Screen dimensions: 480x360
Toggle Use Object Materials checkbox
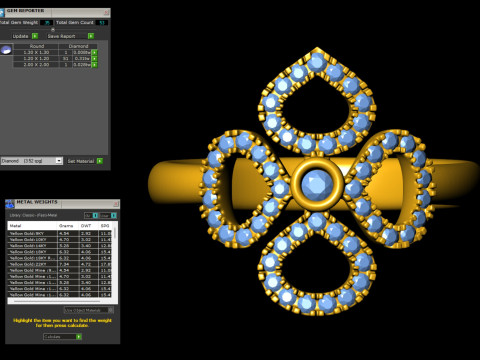[111, 310]
